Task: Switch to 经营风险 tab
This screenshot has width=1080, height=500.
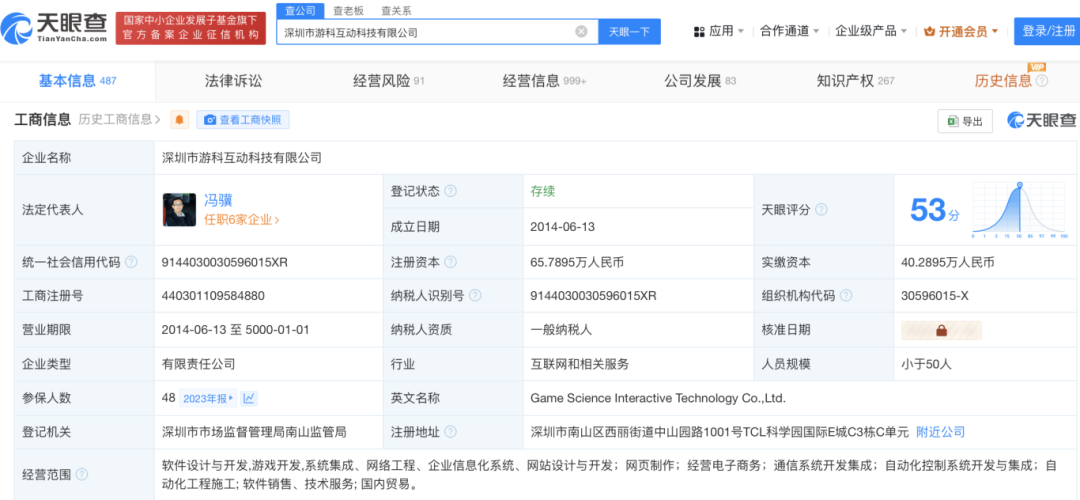Action: (388, 81)
